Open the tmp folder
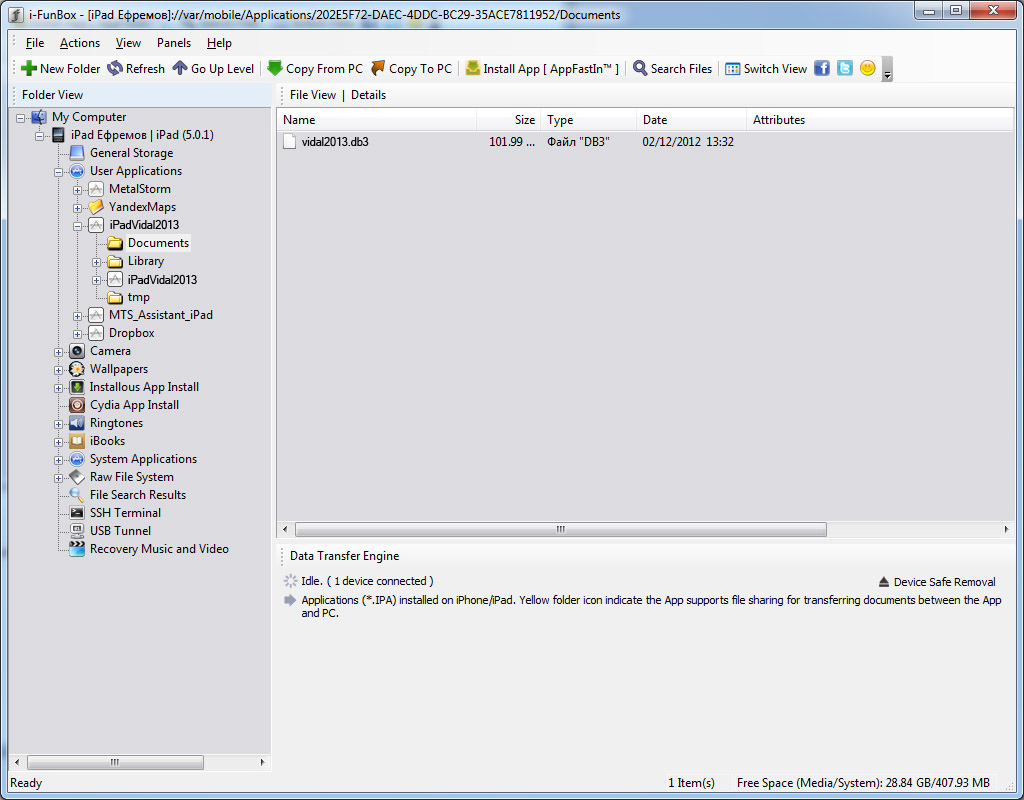This screenshot has width=1024, height=800. tap(138, 297)
